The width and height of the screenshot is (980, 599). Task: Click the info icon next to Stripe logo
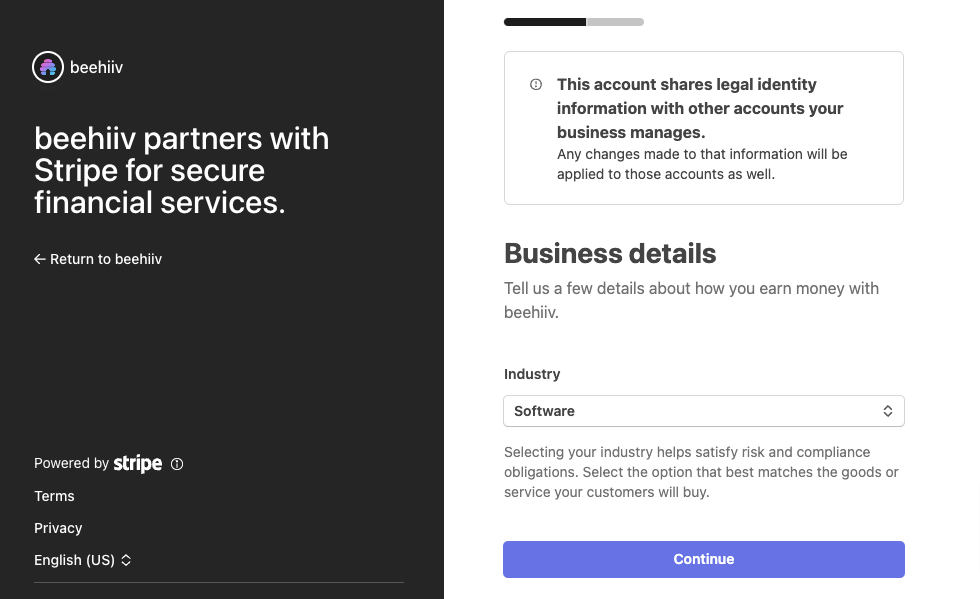[177, 464]
